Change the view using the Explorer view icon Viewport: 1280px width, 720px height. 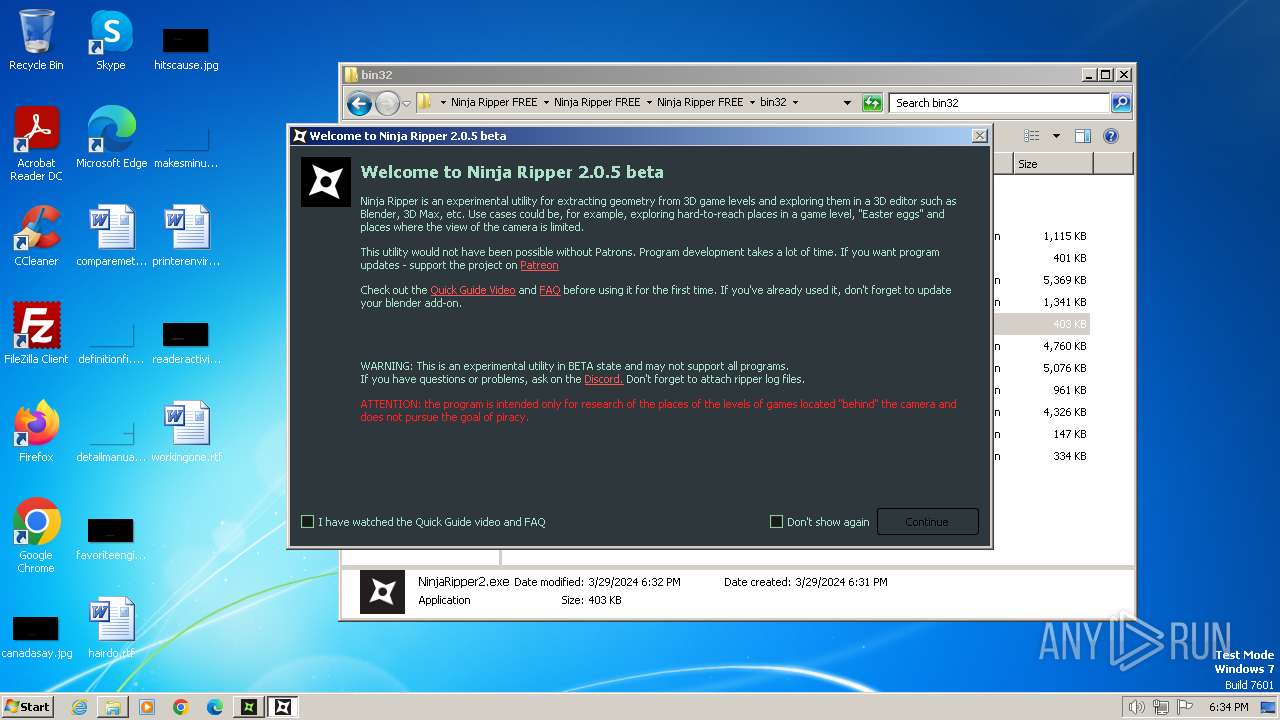1032,136
